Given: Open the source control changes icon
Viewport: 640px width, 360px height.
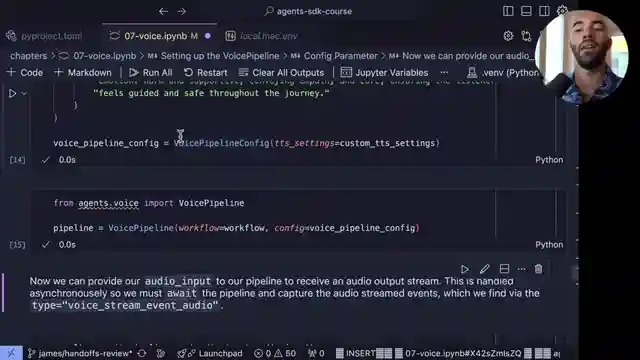Looking at the screenshot, I should pos(526,36).
